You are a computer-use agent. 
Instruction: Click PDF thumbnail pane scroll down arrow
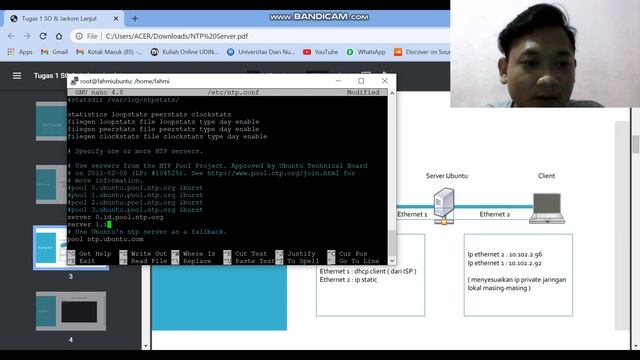(146, 346)
